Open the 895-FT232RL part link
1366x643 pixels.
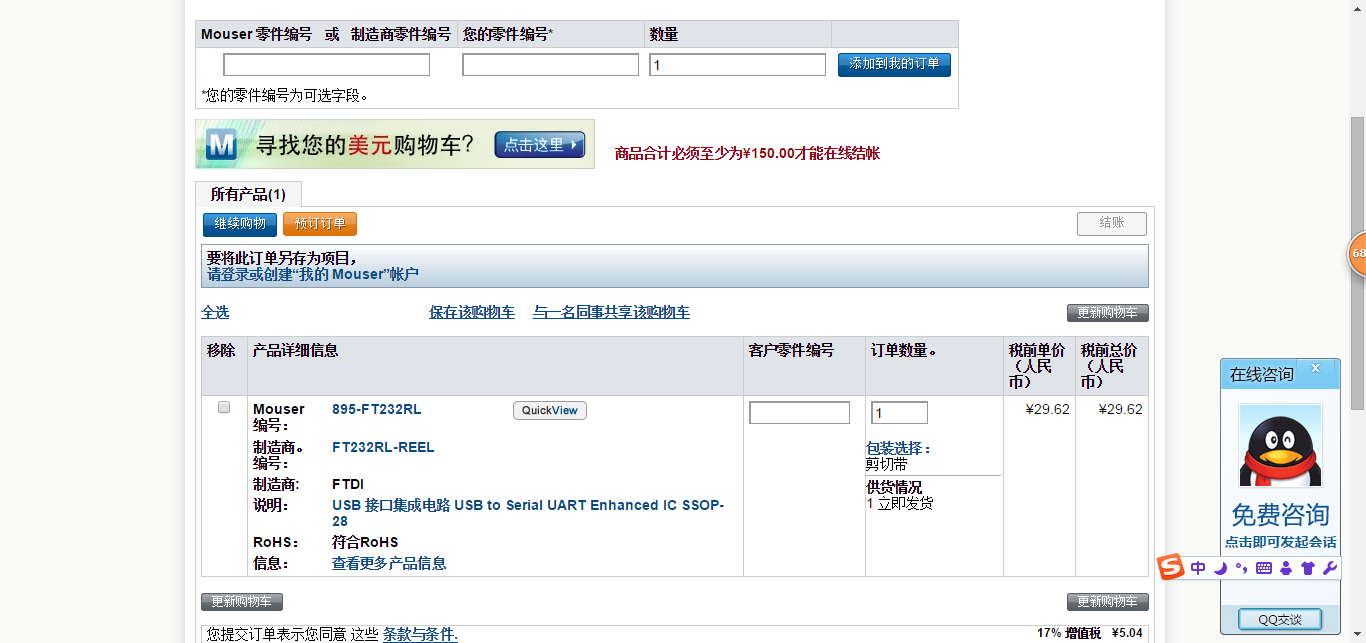pyautogui.click(x=377, y=409)
